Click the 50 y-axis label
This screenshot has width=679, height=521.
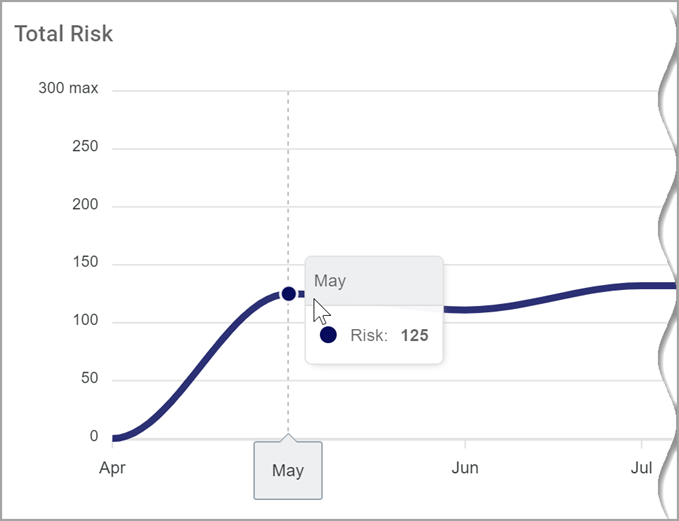pyautogui.click(x=88, y=379)
